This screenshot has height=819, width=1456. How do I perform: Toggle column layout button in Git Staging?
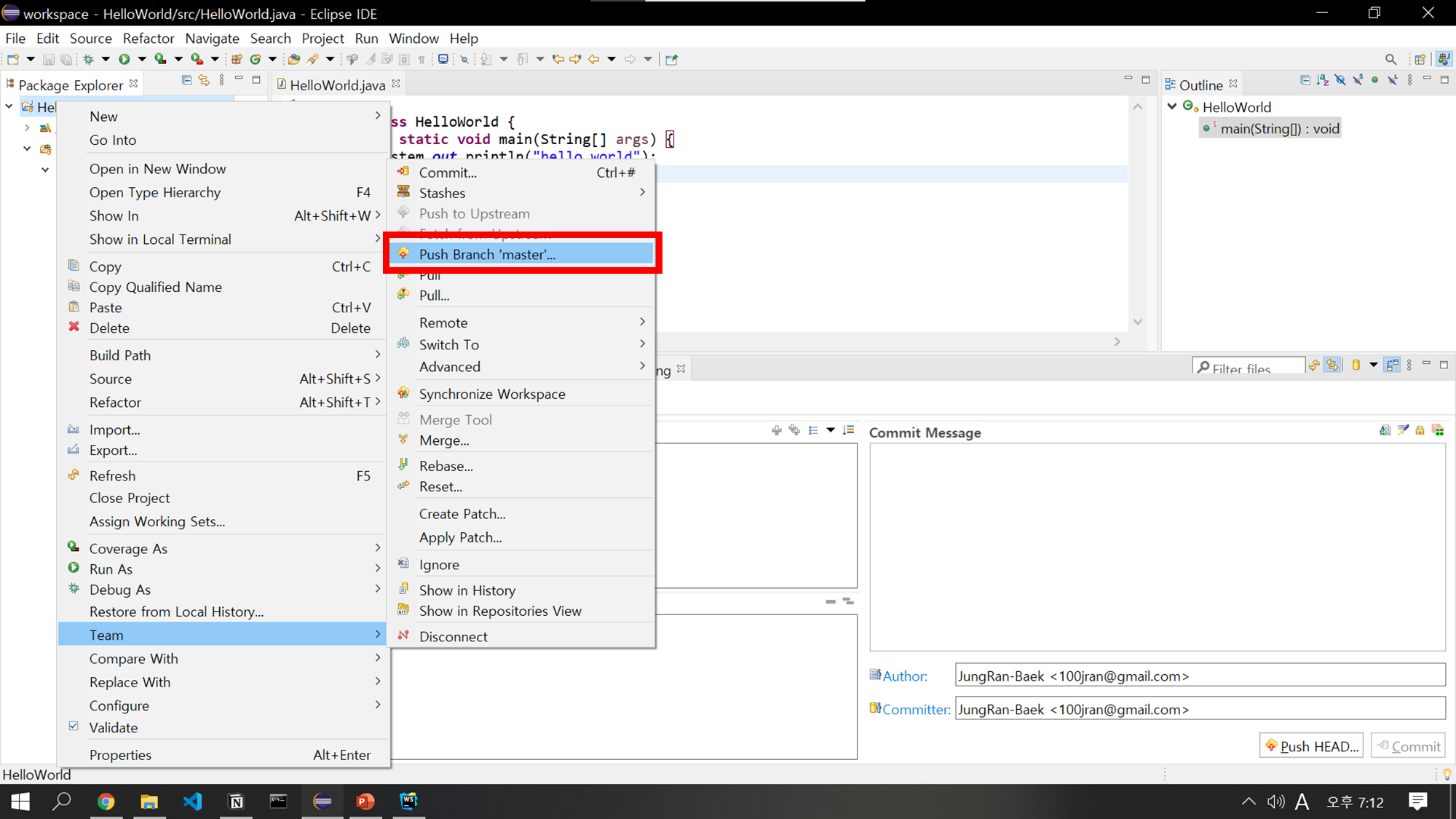[1392, 365]
